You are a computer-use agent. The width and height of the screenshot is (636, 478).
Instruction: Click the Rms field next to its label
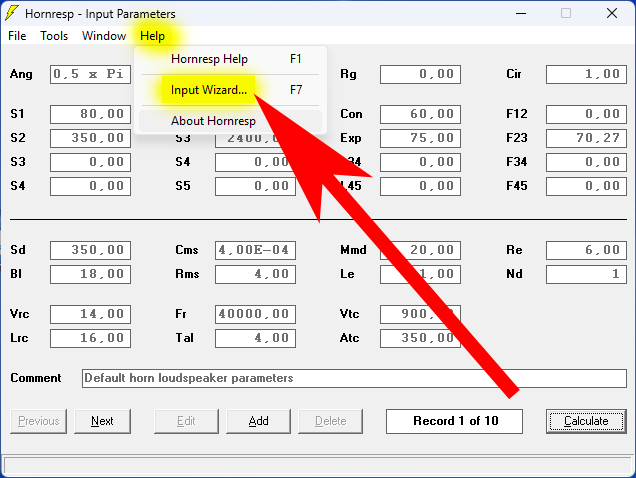click(255, 274)
